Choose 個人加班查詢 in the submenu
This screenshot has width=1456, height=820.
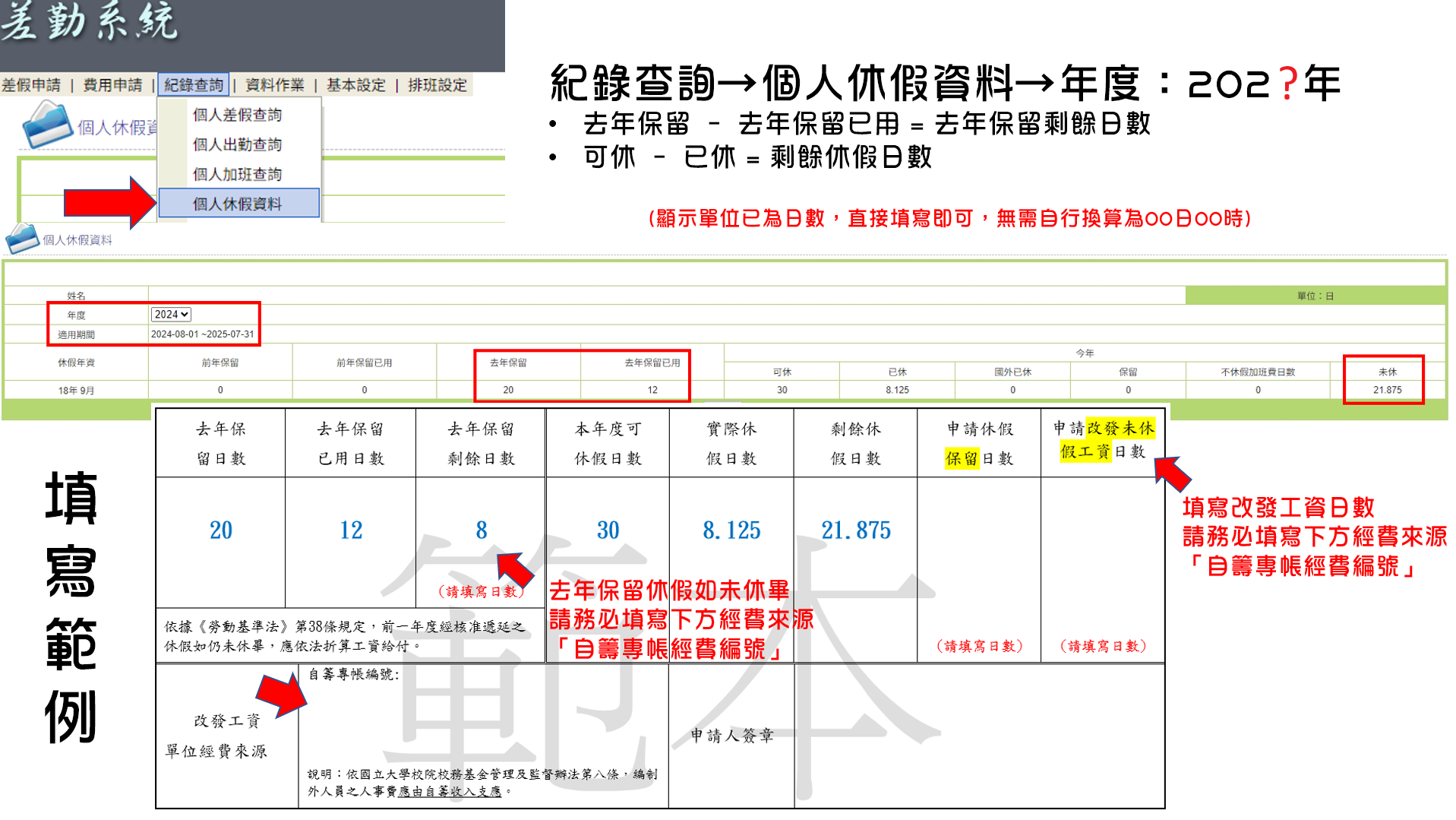pos(237,174)
